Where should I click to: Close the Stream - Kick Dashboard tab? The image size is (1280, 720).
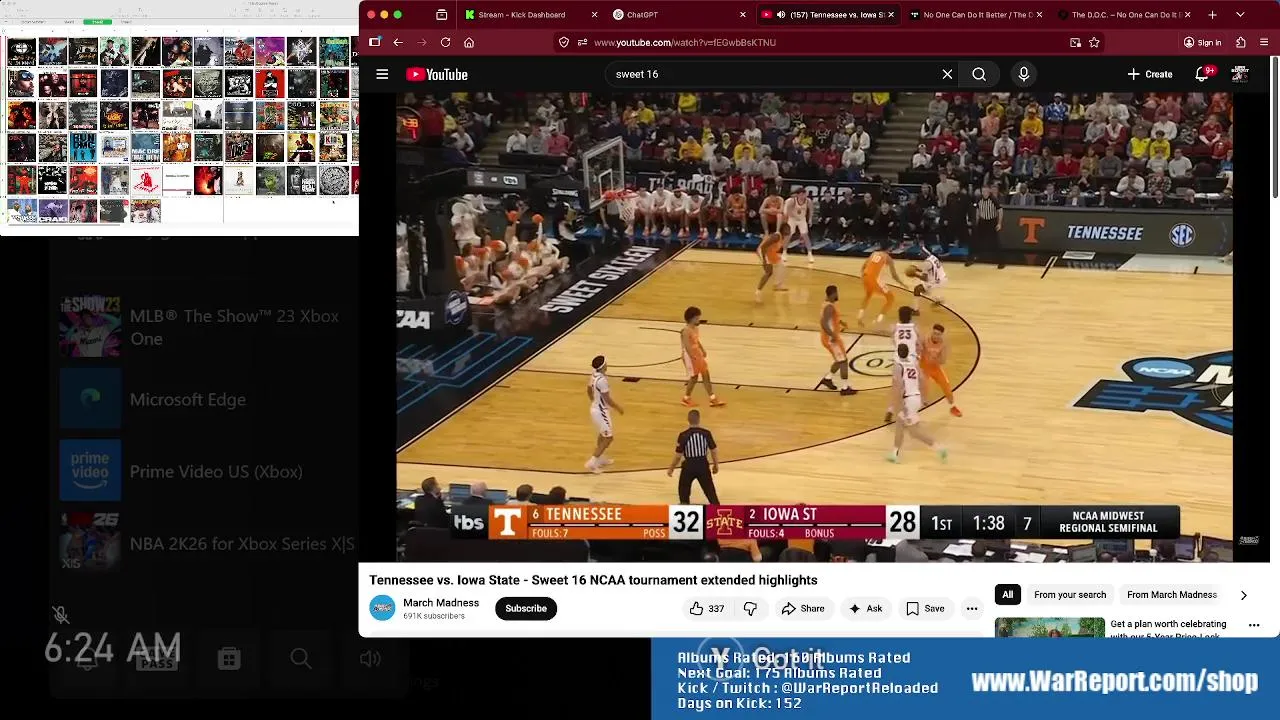pyautogui.click(x=594, y=14)
